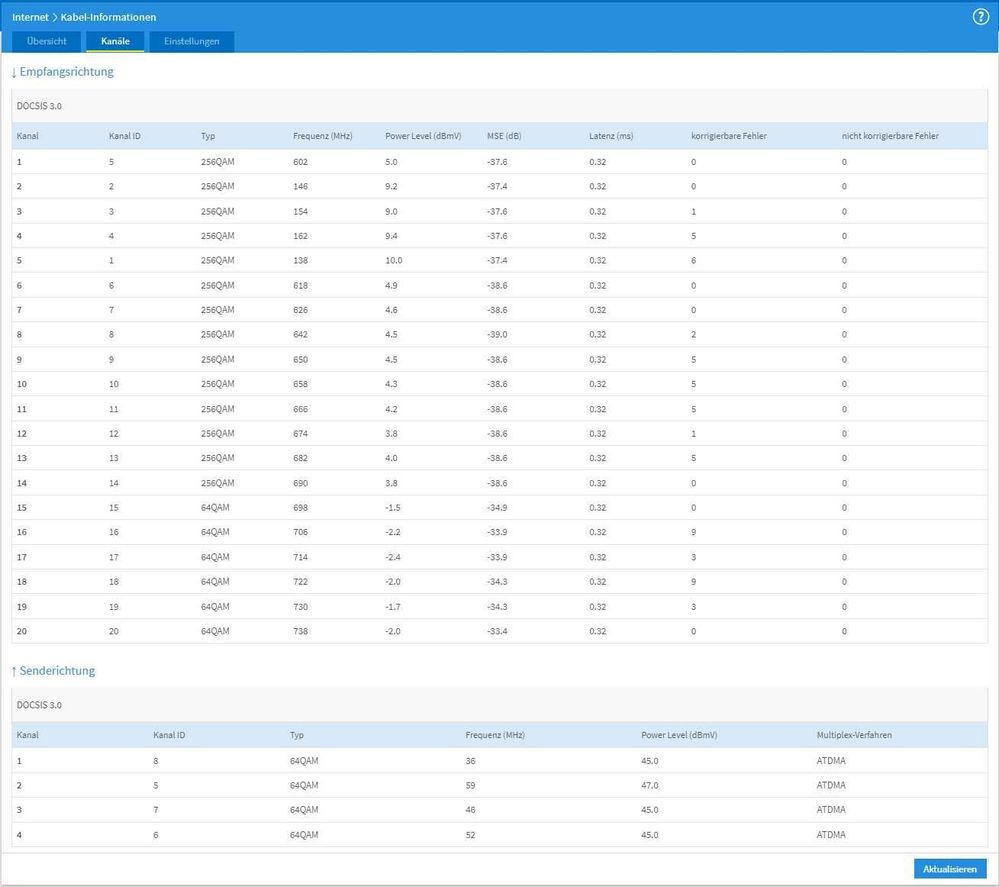
Task: Click power level value 10.0
Action: coord(394,261)
